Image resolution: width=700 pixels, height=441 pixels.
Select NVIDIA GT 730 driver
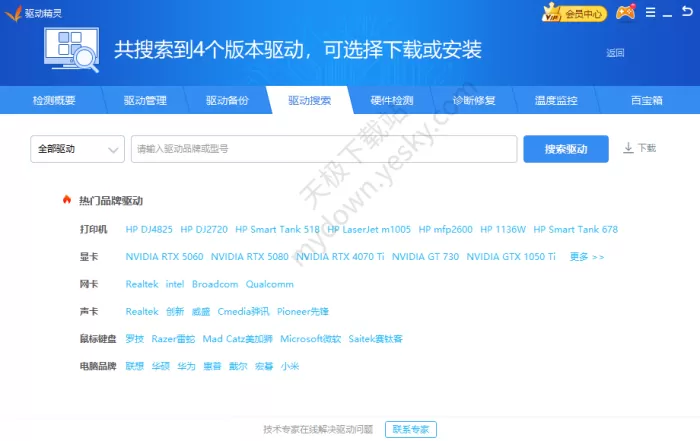(425, 257)
